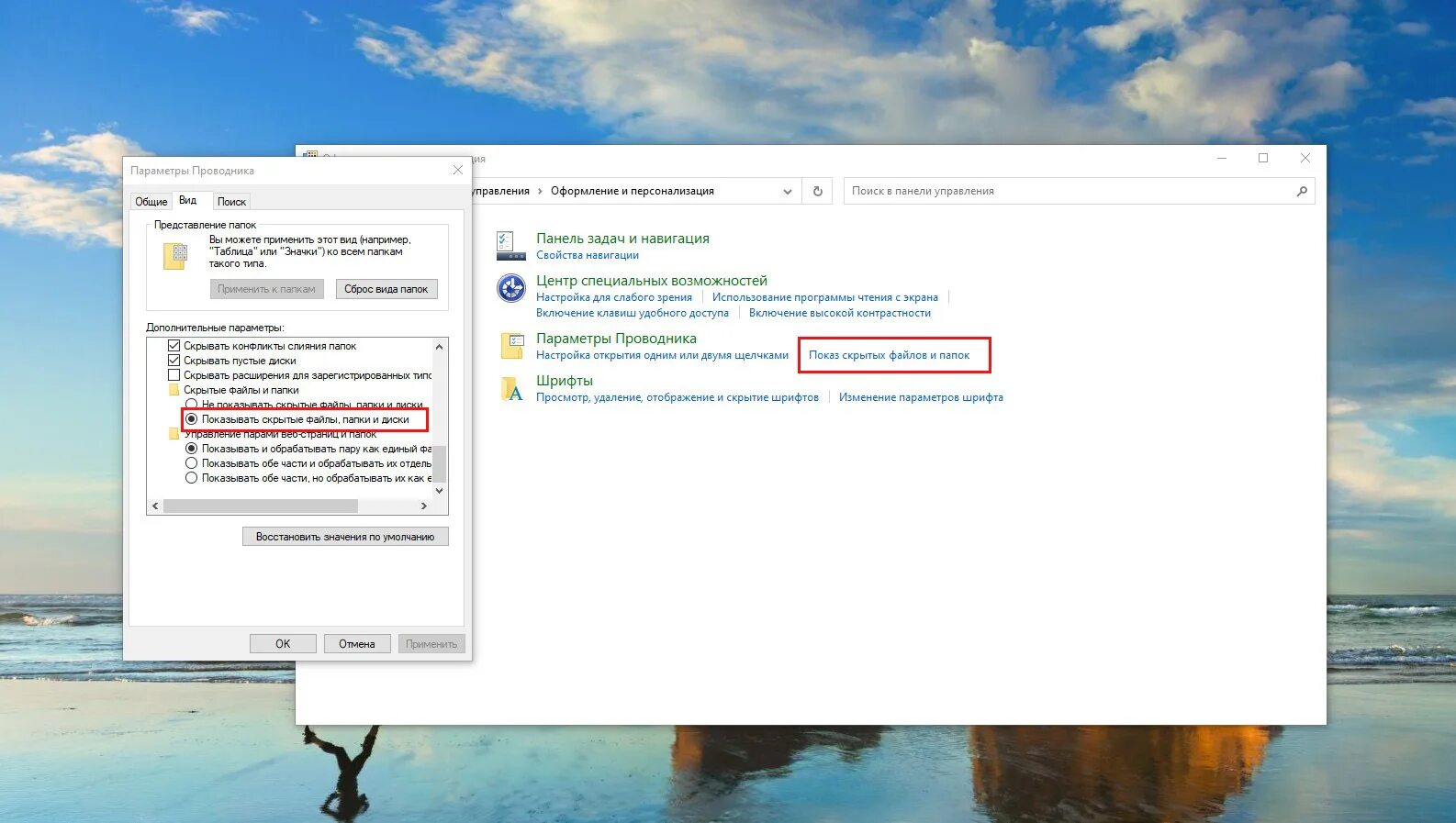Select 'Не показывать скрытые файлы' radio button
The width and height of the screenshot is (1456, 823).
click(191, 405)
